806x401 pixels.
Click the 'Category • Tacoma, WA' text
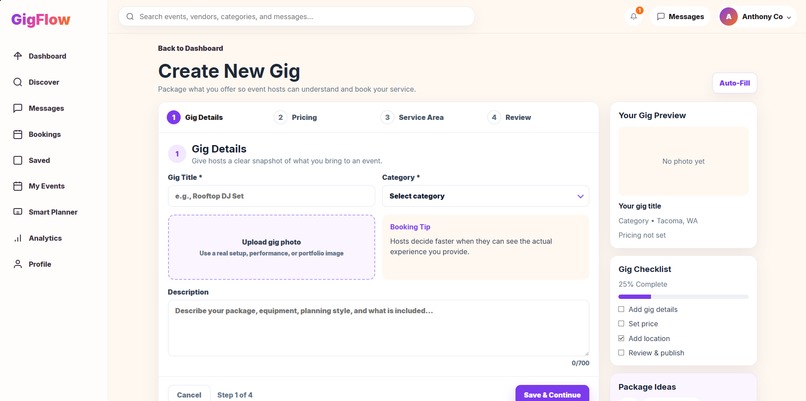pos(658,221)
